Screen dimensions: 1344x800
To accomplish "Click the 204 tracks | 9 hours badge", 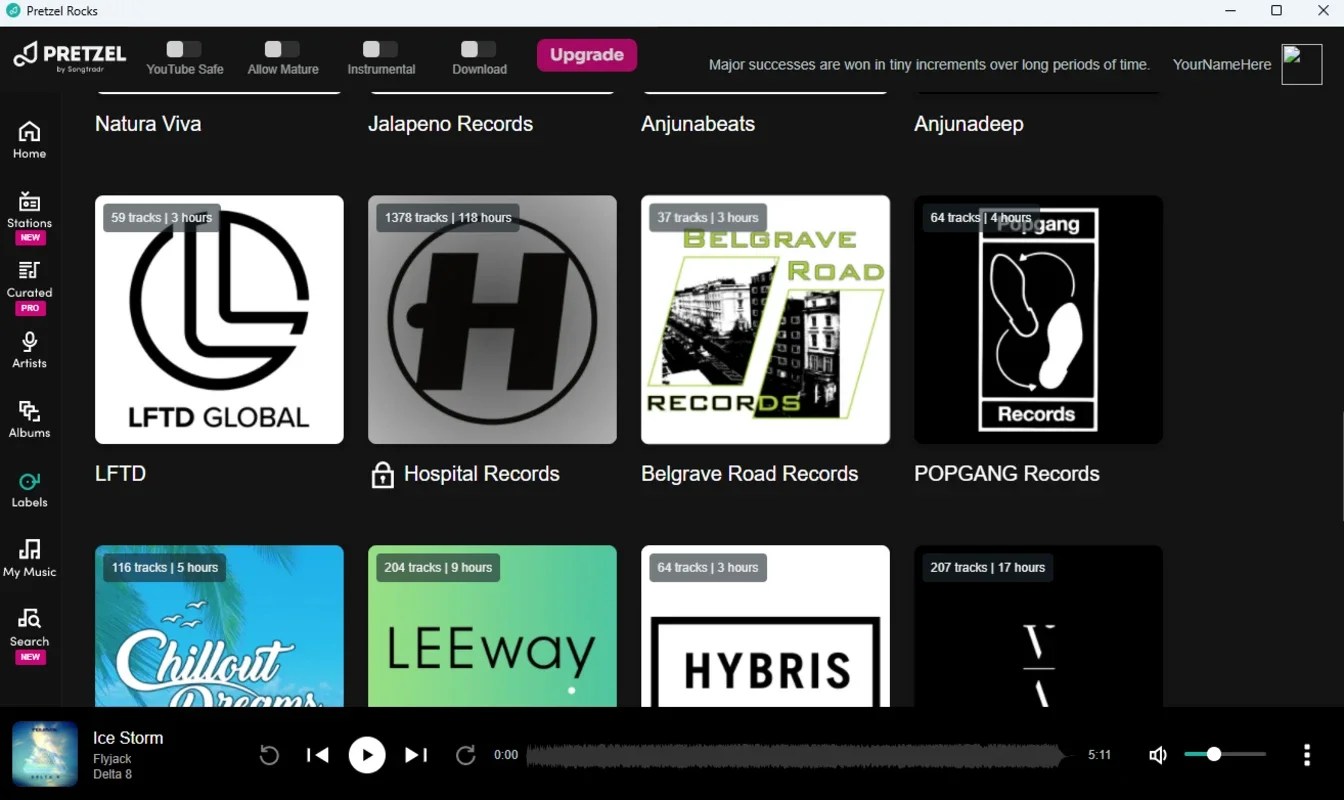I will [438, 567].
